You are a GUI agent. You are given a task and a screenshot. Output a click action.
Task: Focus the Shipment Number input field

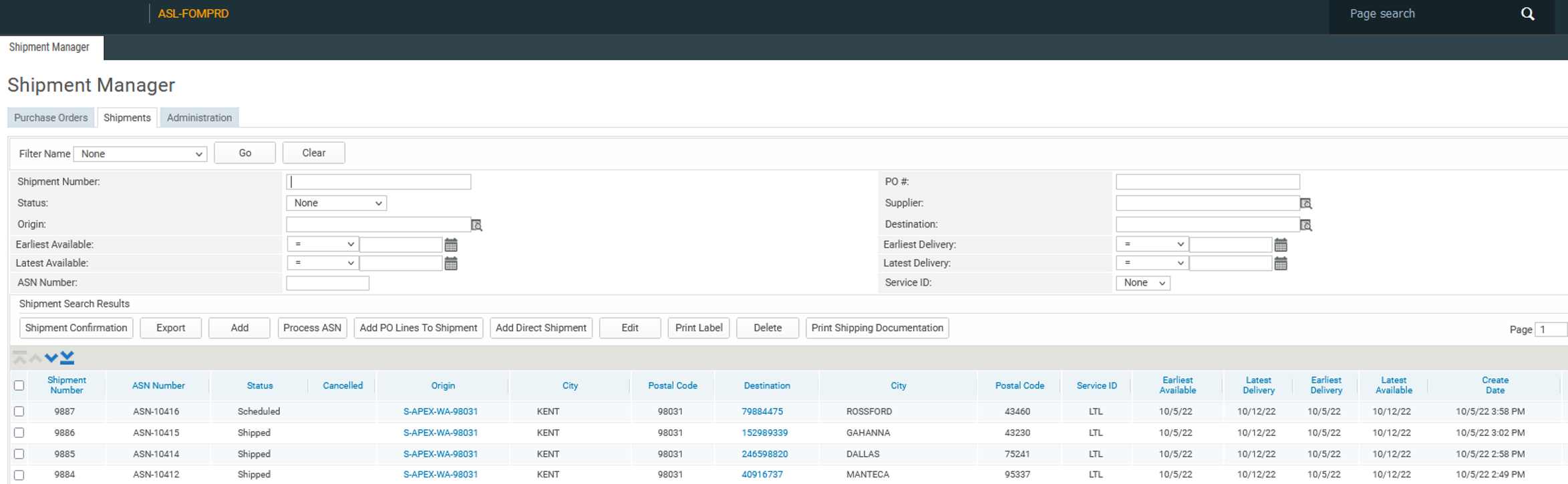pos(379,182)
